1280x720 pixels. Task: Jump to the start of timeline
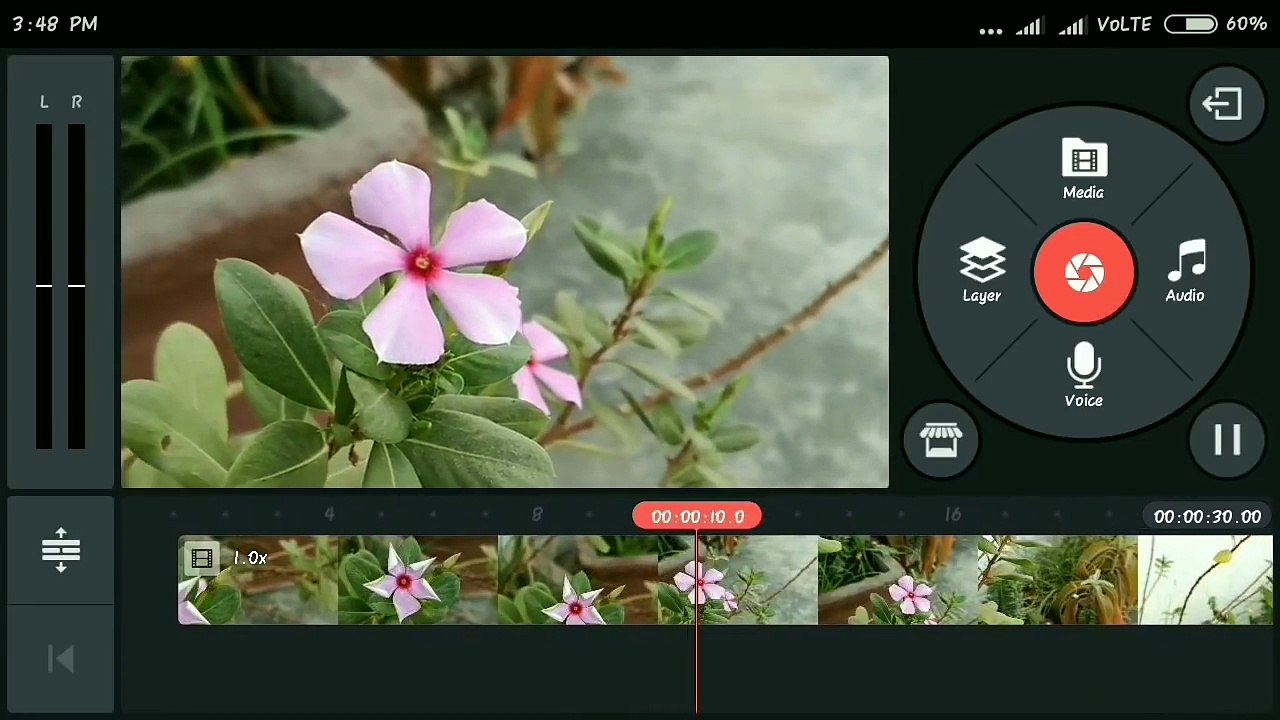tap(60, 659)
